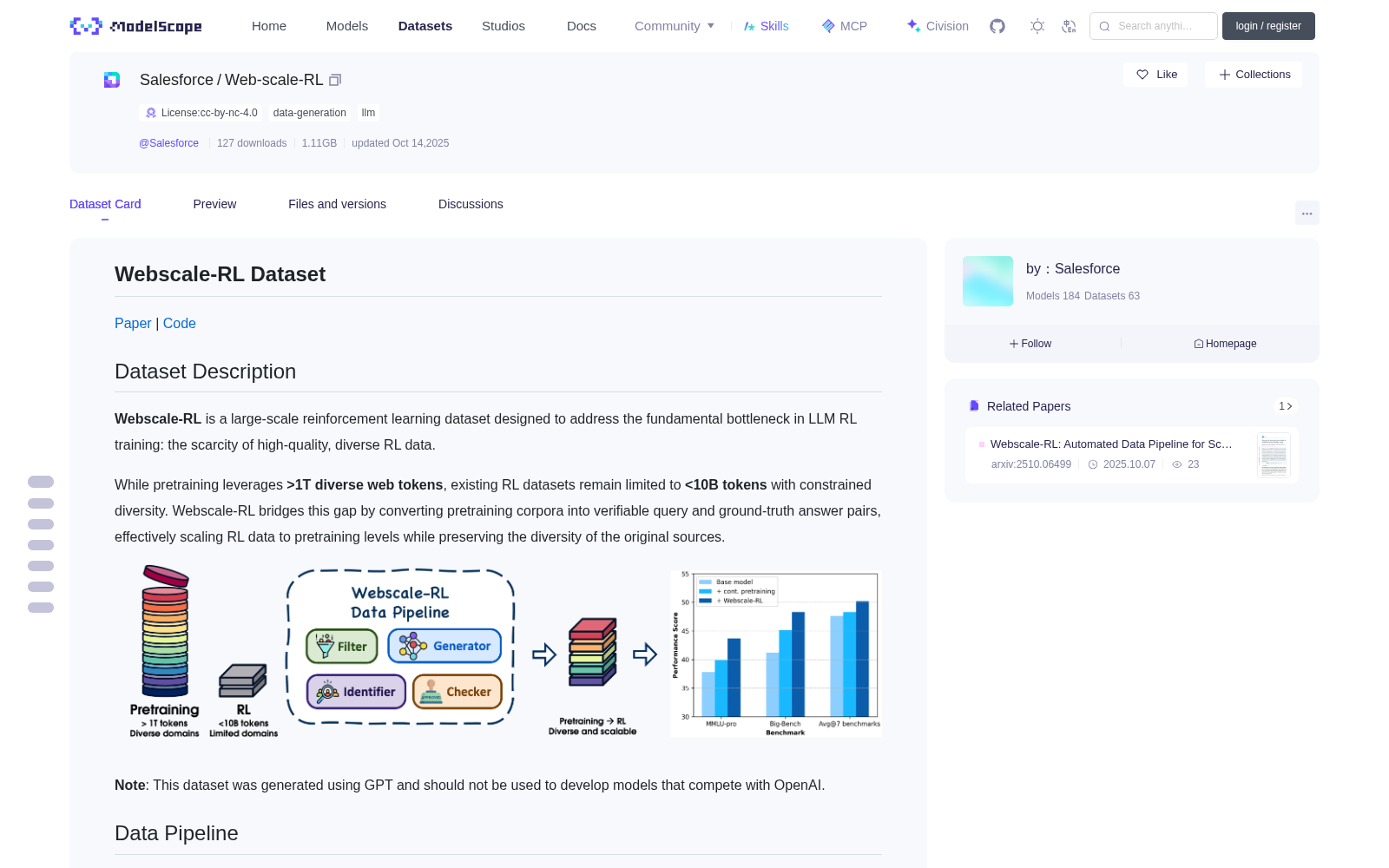Jump via the first outline marker on left

point(41,482)
